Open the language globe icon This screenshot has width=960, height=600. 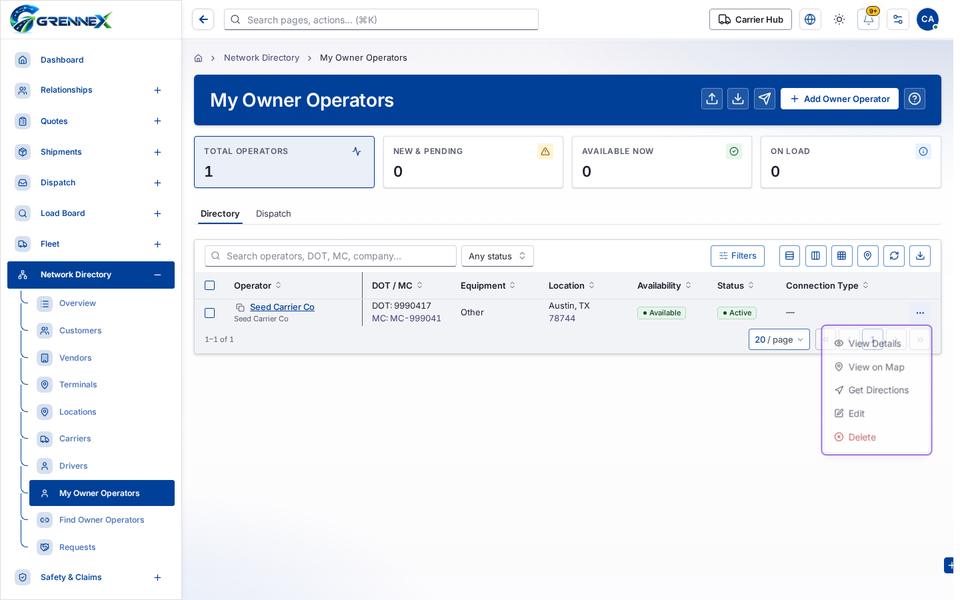click(810, 20)
